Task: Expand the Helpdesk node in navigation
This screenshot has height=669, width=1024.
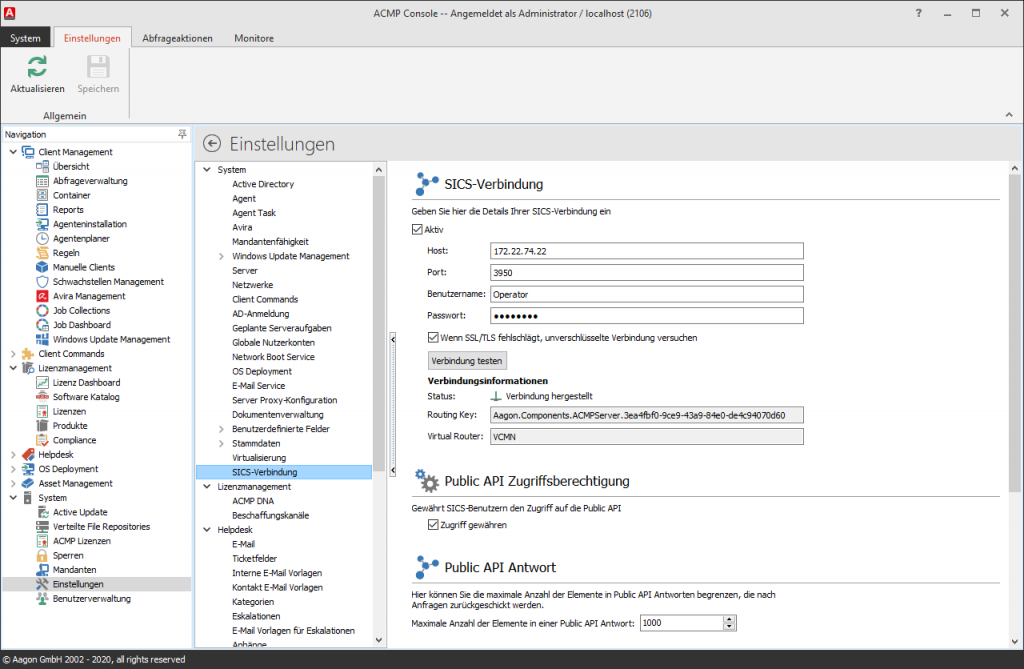Action: pos(13,454)
